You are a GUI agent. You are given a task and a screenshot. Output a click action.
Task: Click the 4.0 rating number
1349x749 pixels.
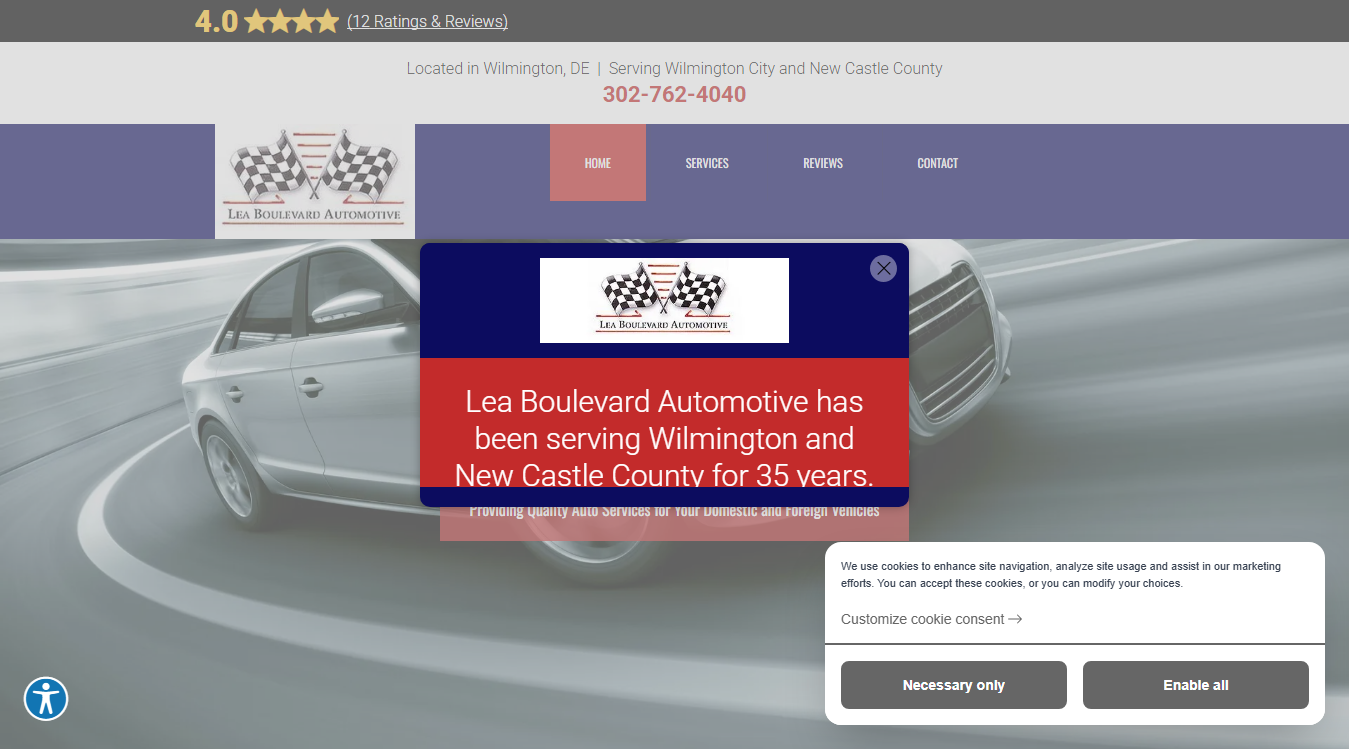(216, 21)
